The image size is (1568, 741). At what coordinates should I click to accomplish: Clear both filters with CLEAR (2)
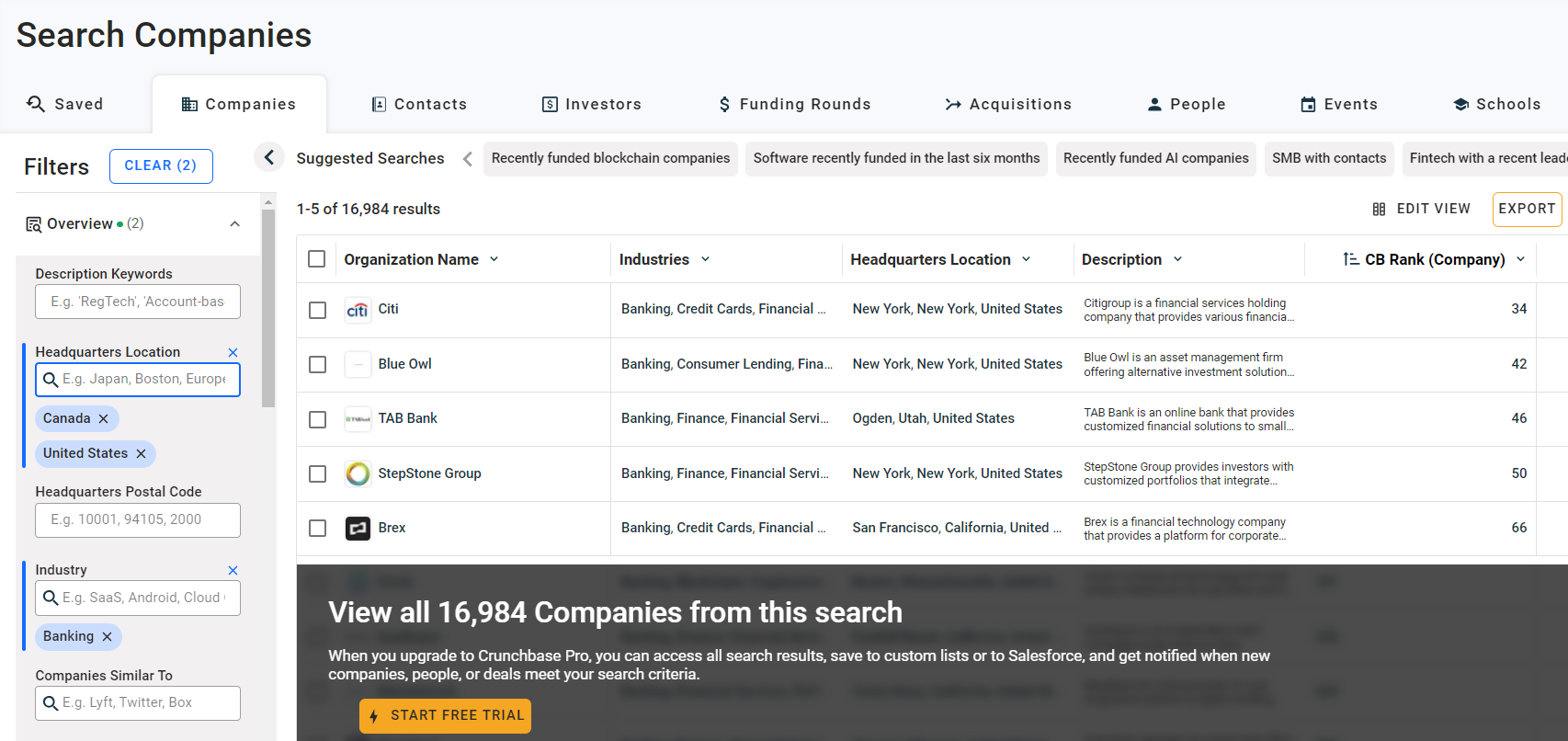click(x=161, y=165)
